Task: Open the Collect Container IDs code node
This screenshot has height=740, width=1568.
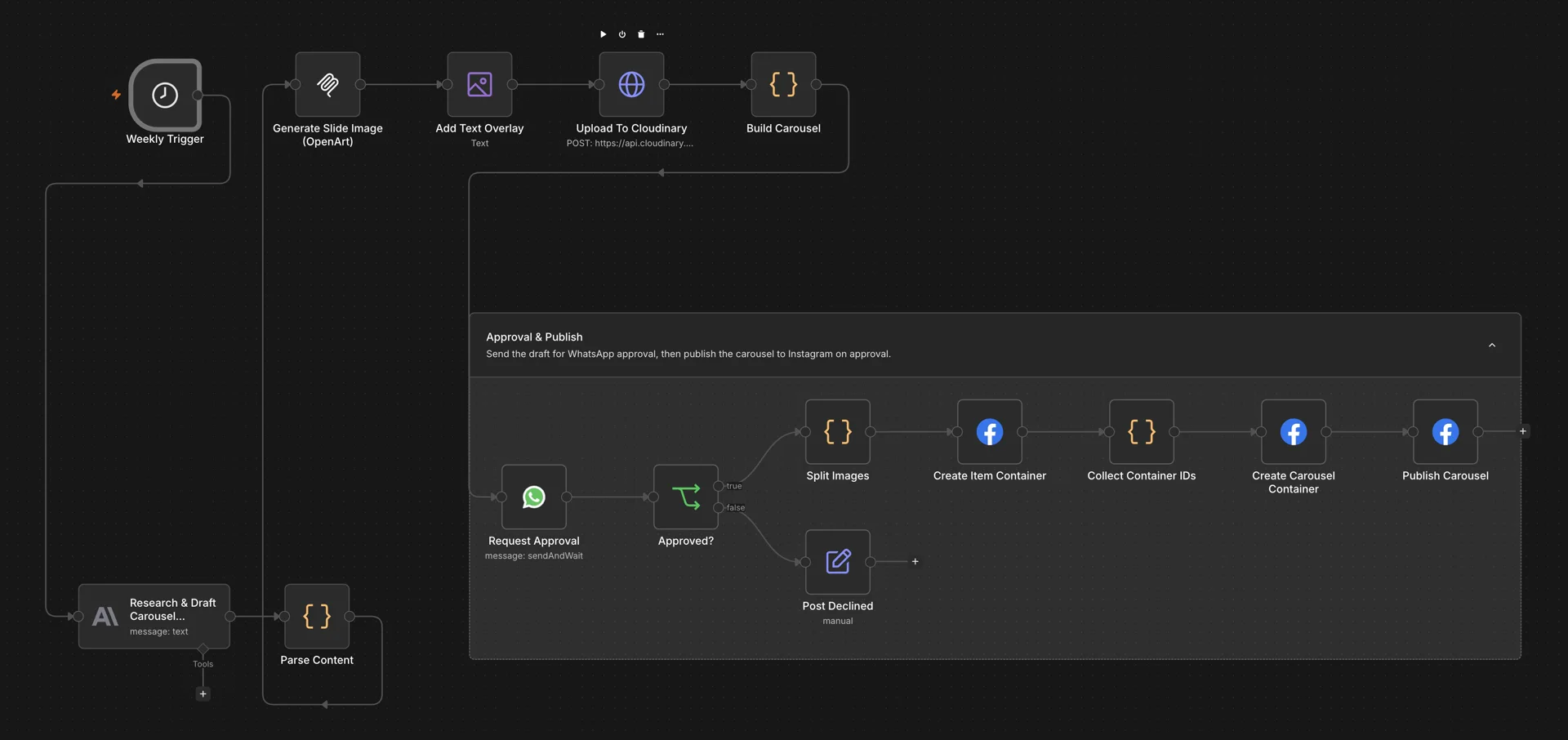Action: pyautogui.click(x=1142, y=431)
